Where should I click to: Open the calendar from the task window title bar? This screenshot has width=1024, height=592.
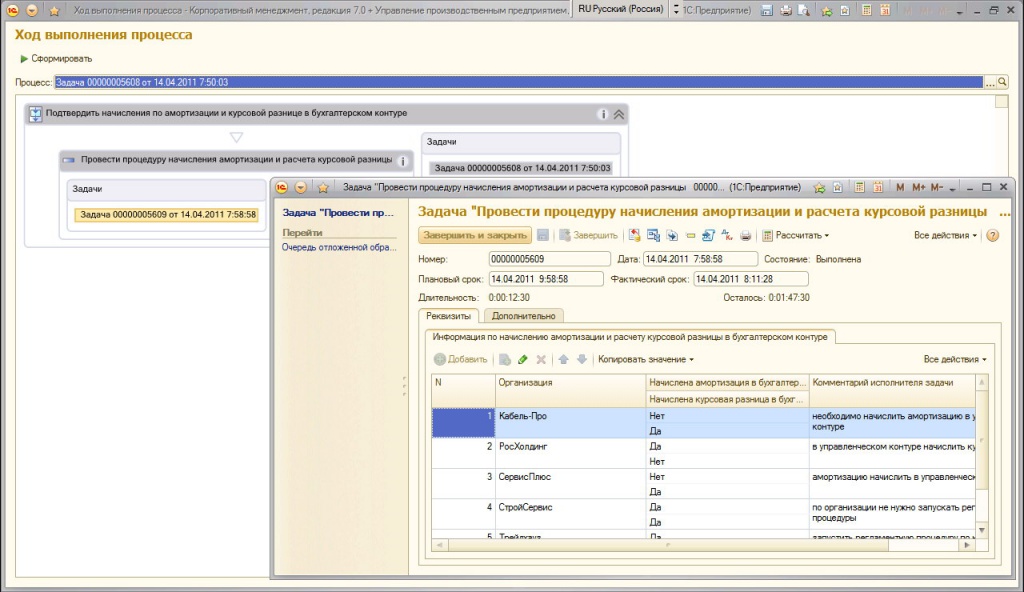[878, 188]
